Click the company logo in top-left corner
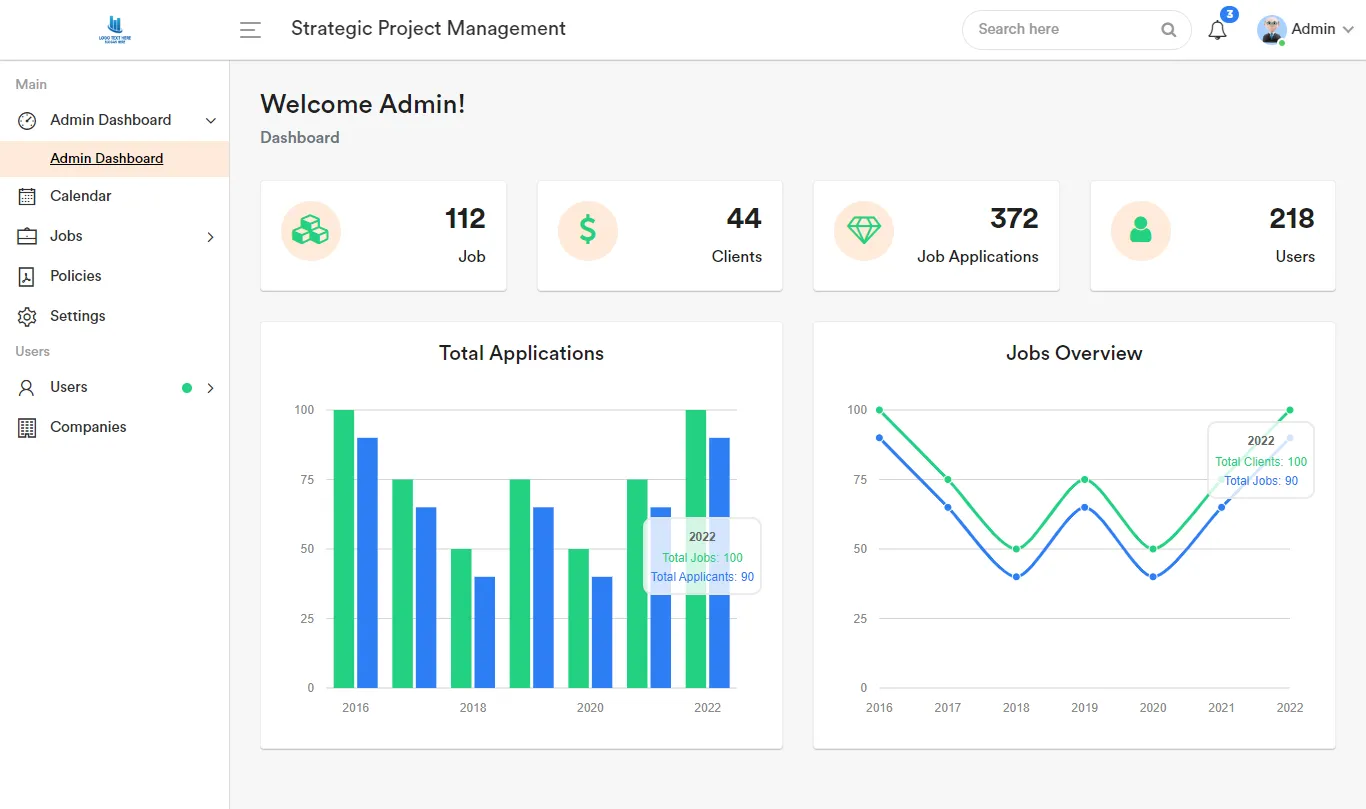Viewport: 1366px width, 809px height. 115,30
